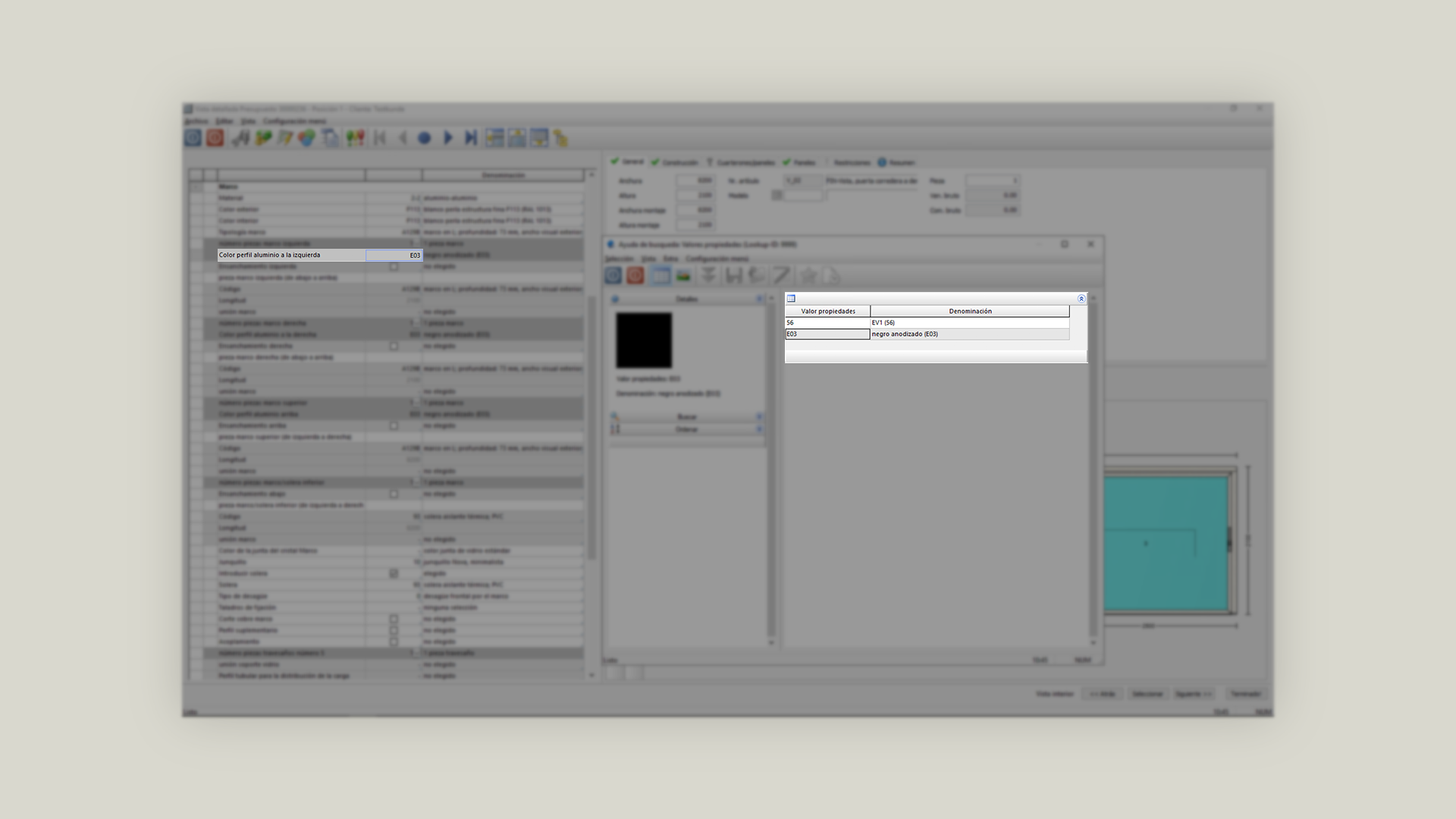
Task: Go to next position with blue arrow
Action: 448,138
